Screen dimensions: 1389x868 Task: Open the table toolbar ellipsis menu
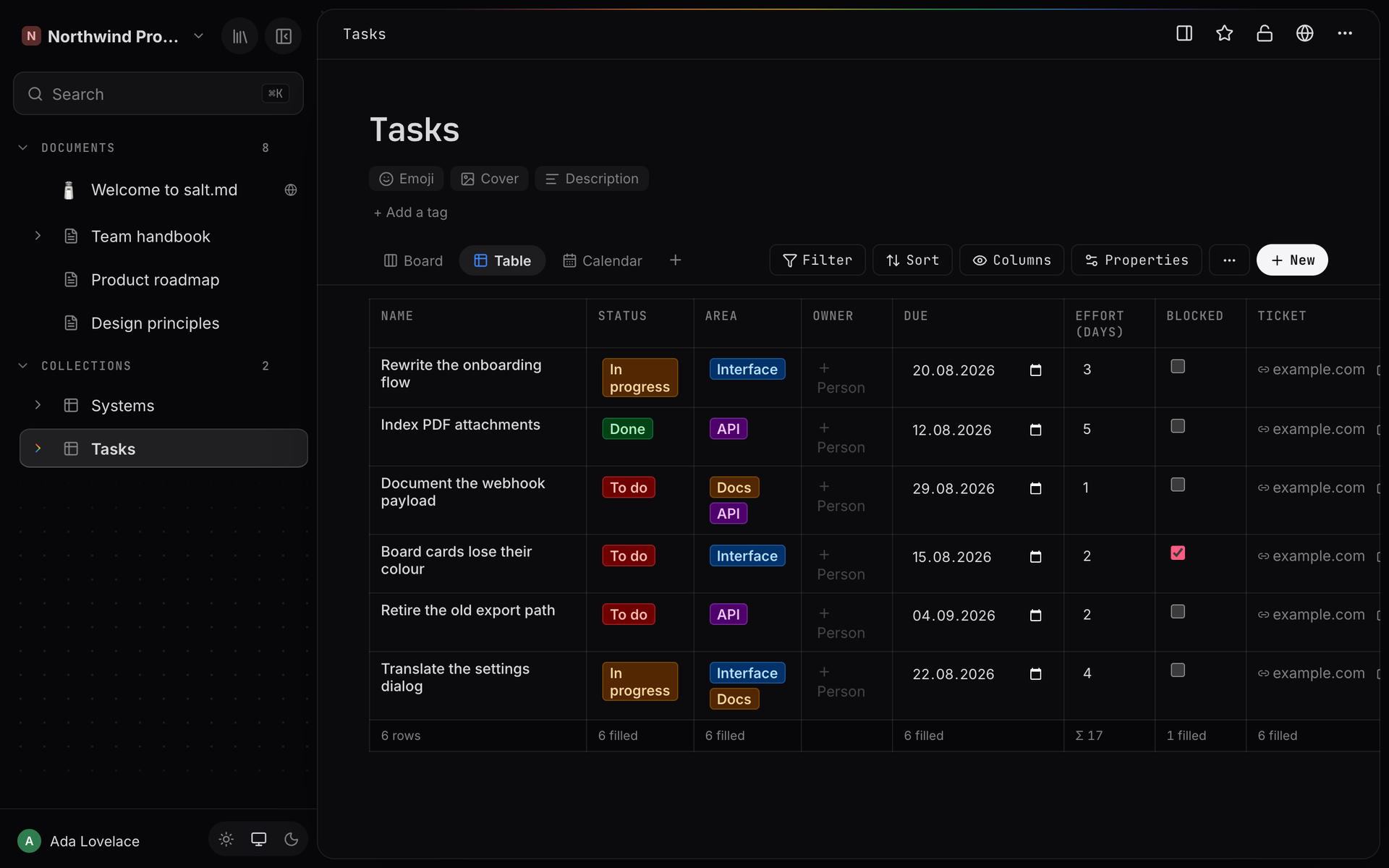tap(1229, 260)
